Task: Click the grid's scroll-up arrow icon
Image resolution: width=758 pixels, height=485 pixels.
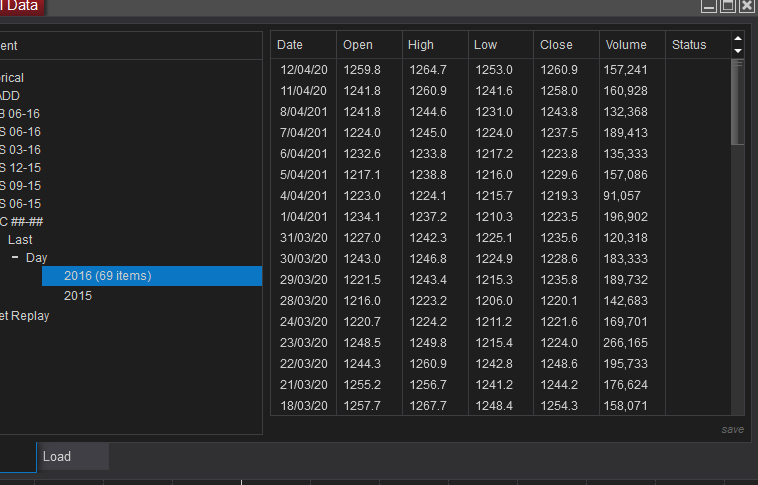Action: [x=738, y=40]
